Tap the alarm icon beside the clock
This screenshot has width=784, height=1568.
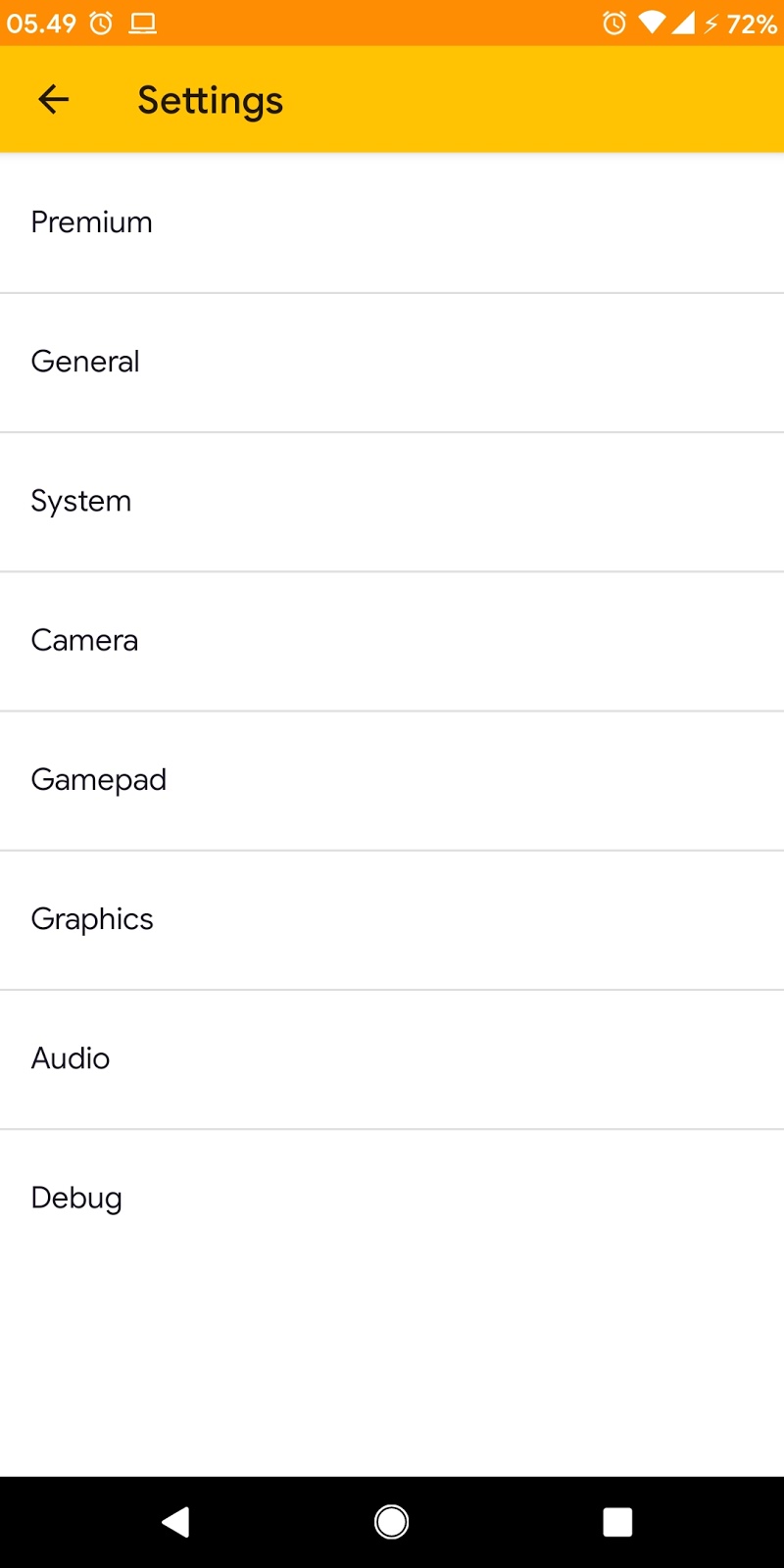coord(101,23)
